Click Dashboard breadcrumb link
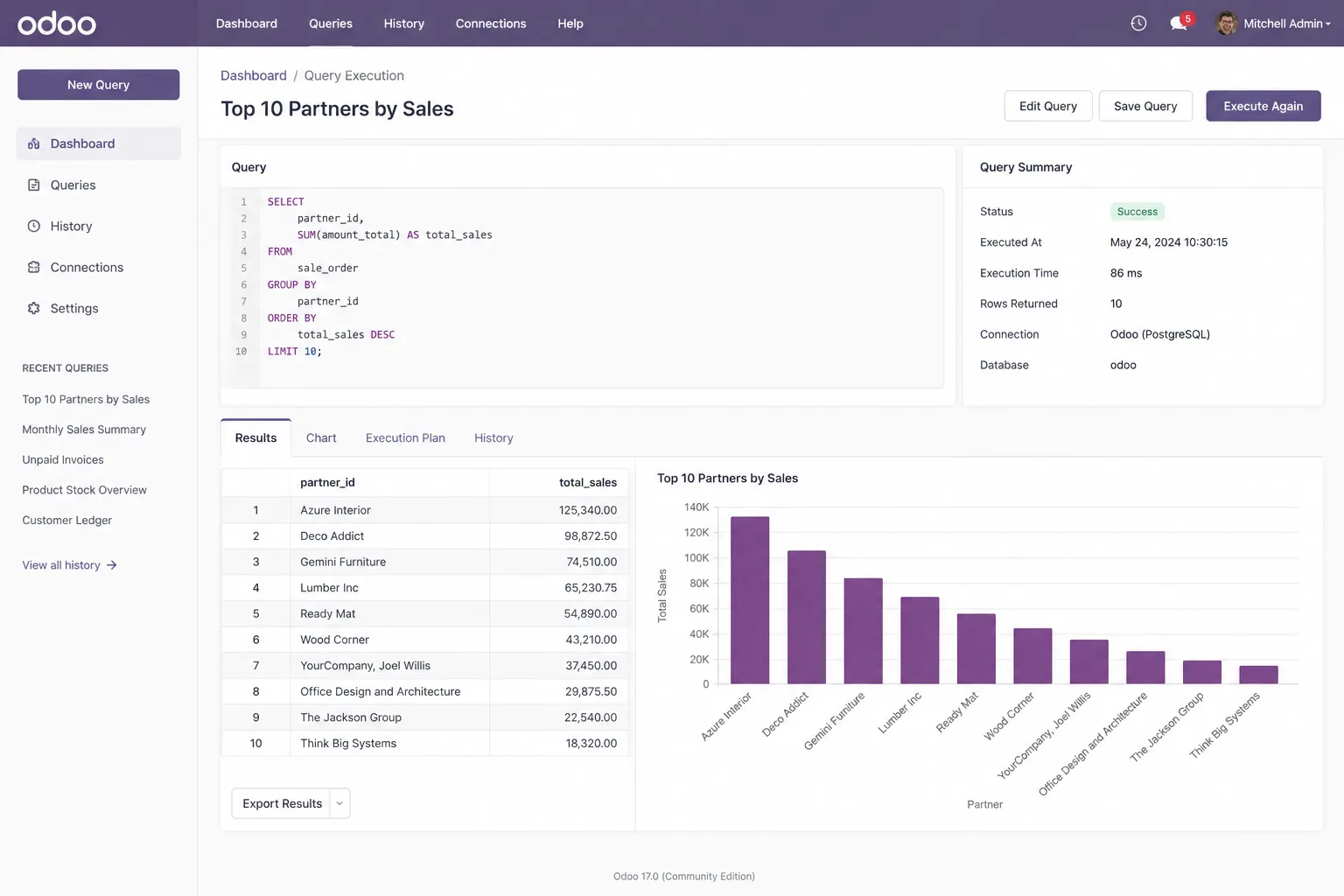The width and height of the screenshot is (1344, 896). [253, 75]
